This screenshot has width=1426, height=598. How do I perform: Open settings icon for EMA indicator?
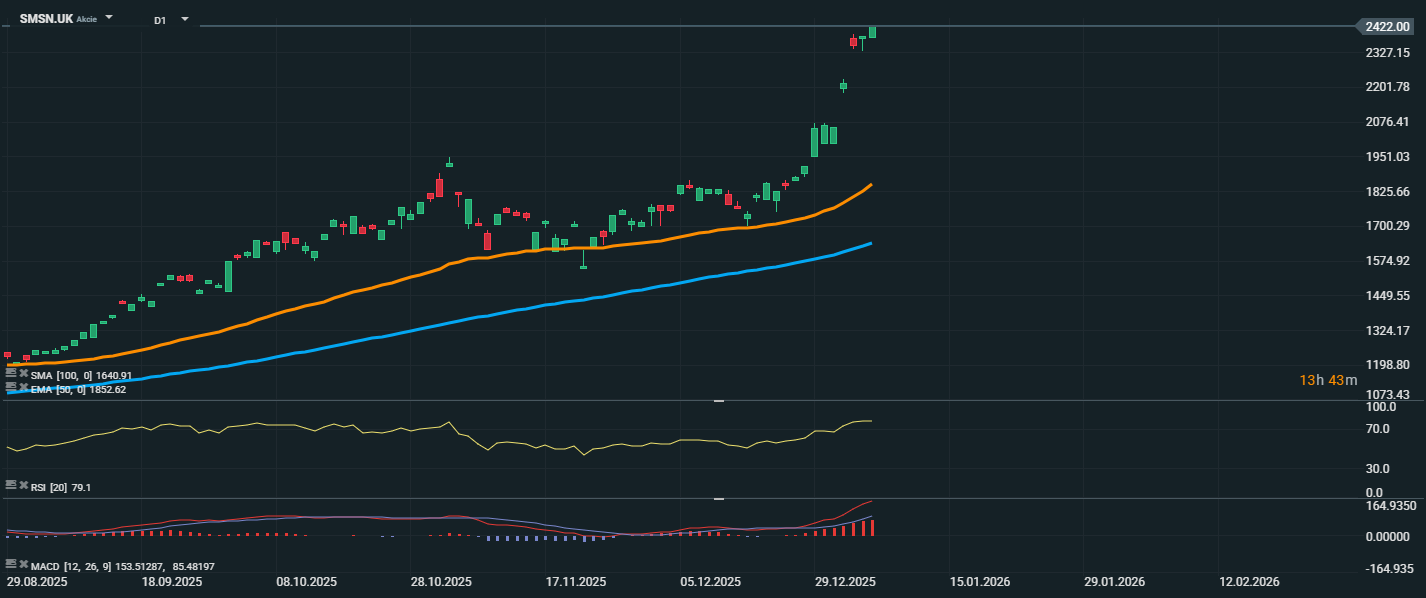point(11,388)
